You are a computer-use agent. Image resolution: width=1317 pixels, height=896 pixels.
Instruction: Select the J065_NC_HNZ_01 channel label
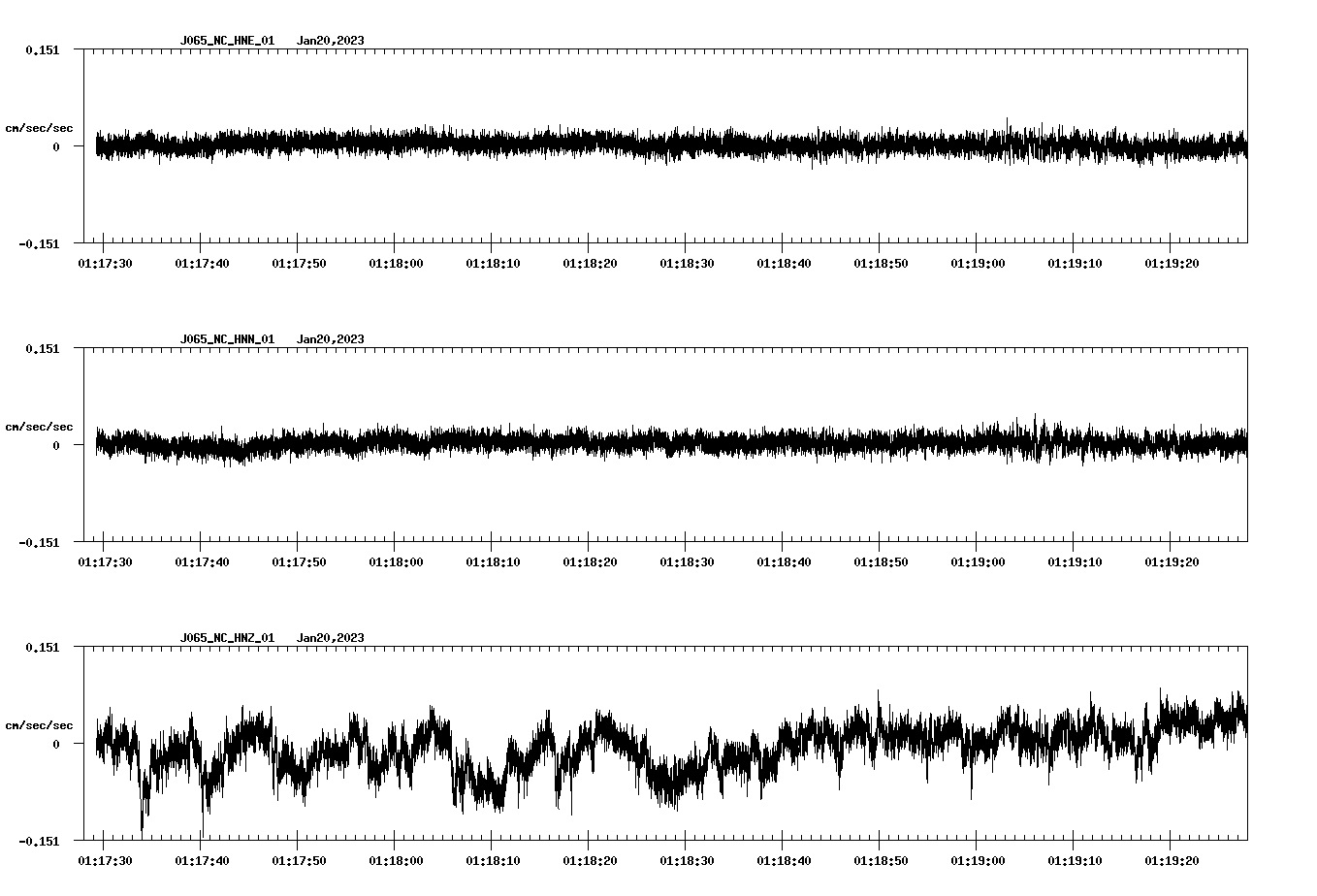coord(226,636)
